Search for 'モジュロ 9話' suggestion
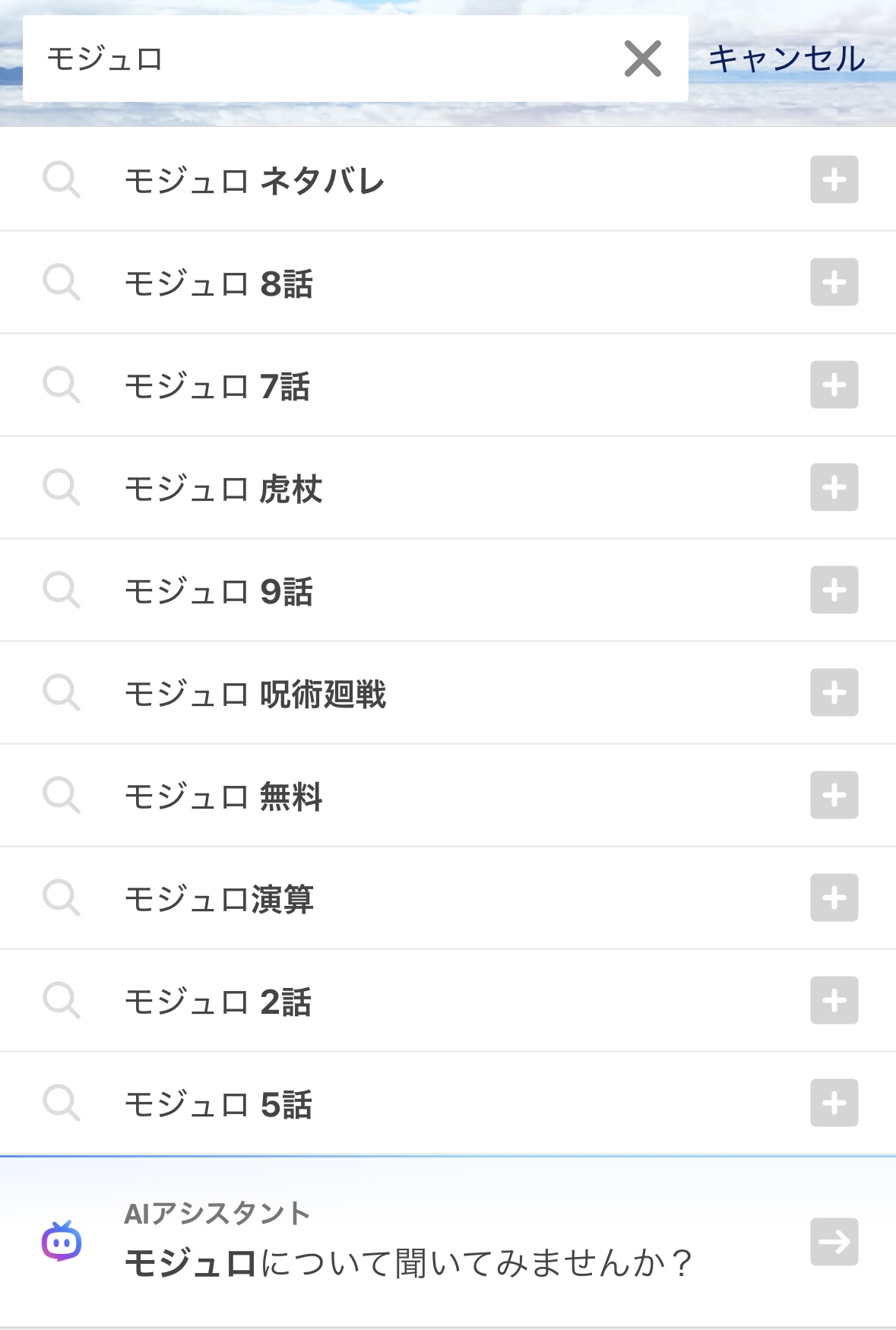The width and height of the screenshot is (896, 1330). tap(219, 591)
